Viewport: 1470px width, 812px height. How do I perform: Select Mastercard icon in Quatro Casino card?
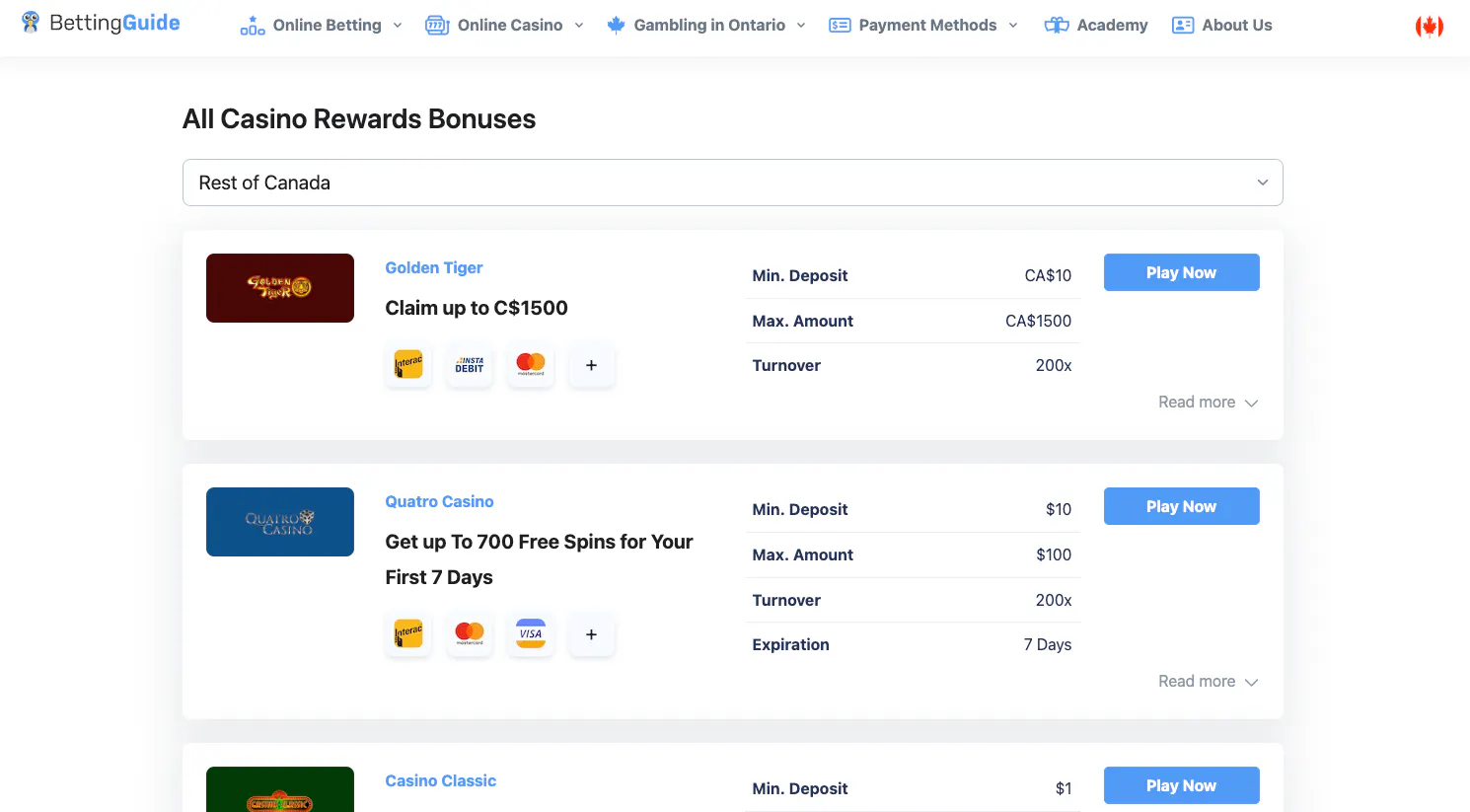470,634
